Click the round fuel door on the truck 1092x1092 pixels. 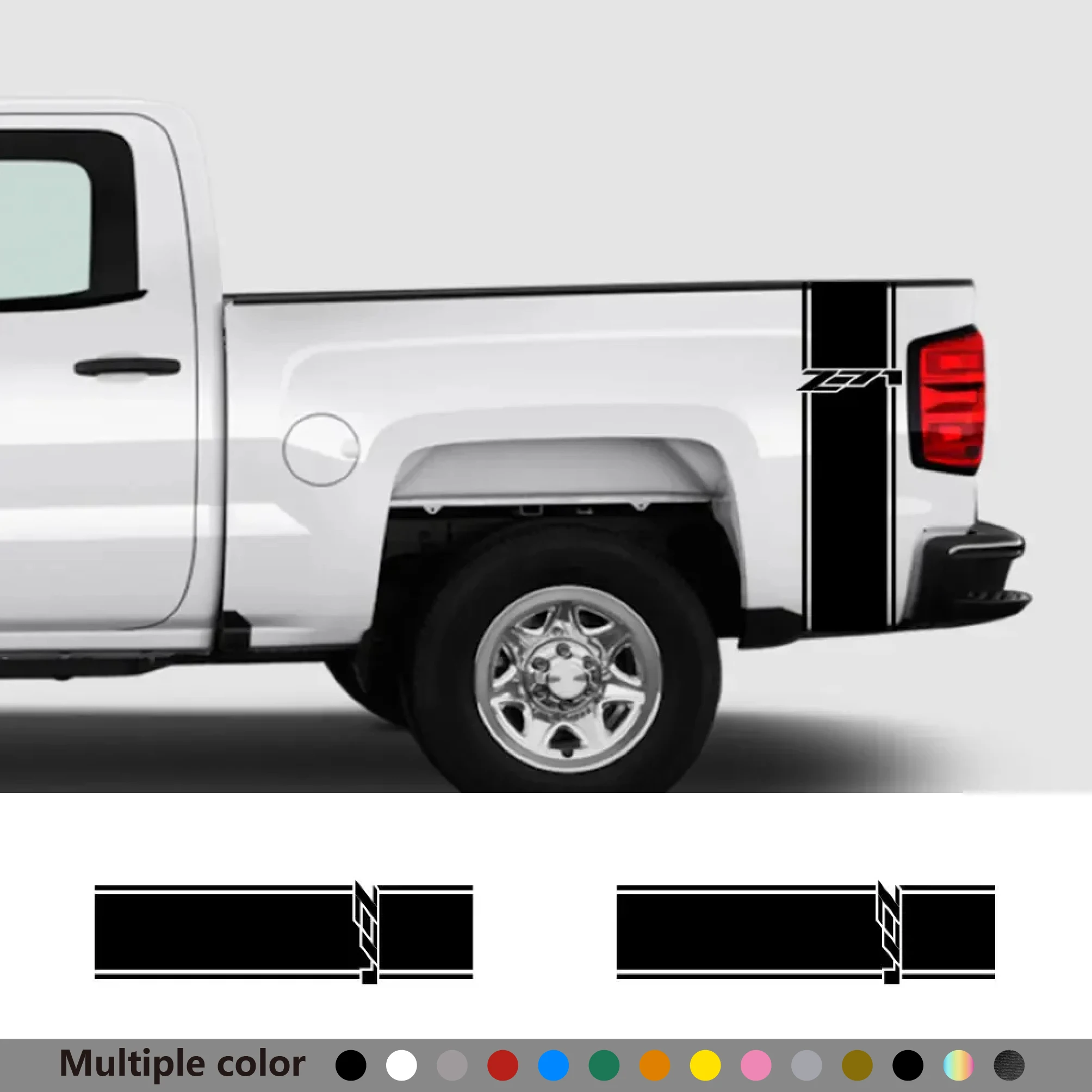tap(321, 449)
